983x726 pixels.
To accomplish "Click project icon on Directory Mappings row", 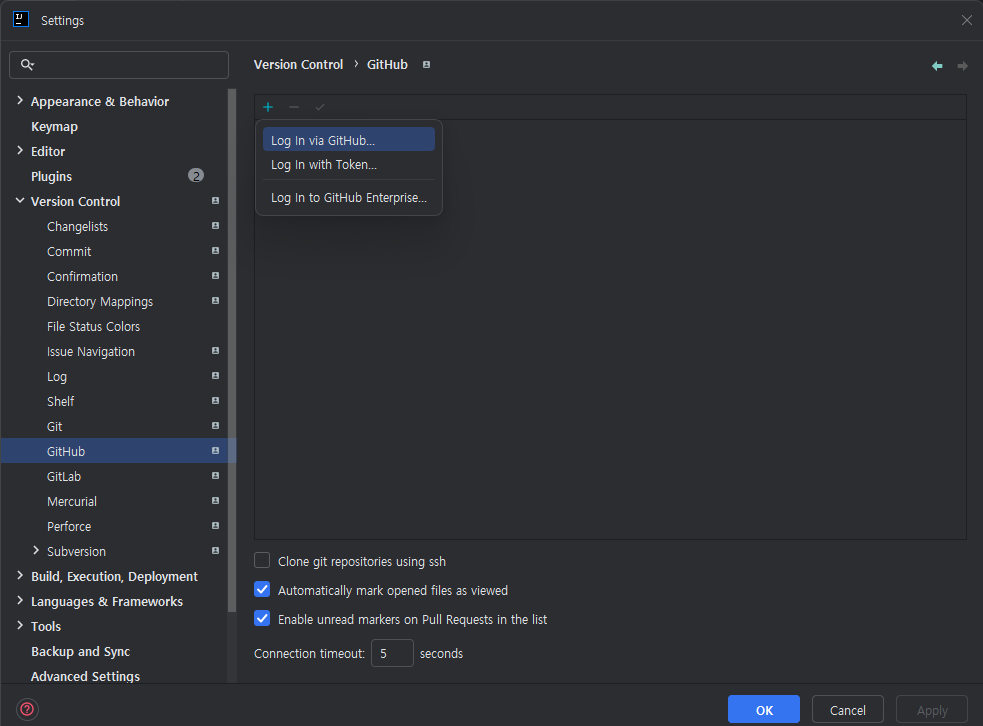I will tap(216, 301).
